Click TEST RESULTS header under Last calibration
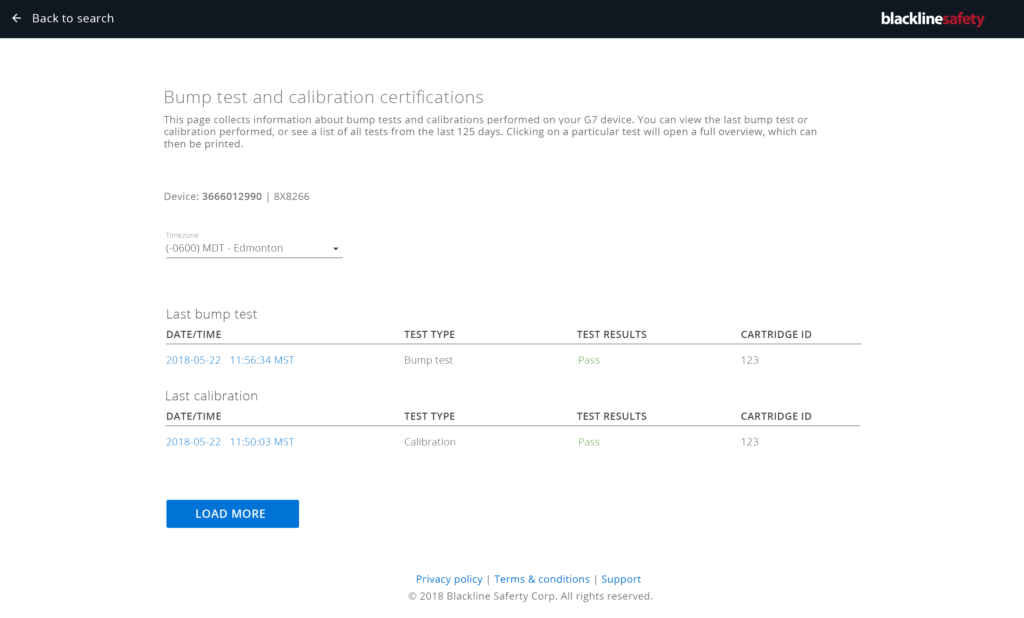Screen dimensions: 1024x618 coord(611,416)
